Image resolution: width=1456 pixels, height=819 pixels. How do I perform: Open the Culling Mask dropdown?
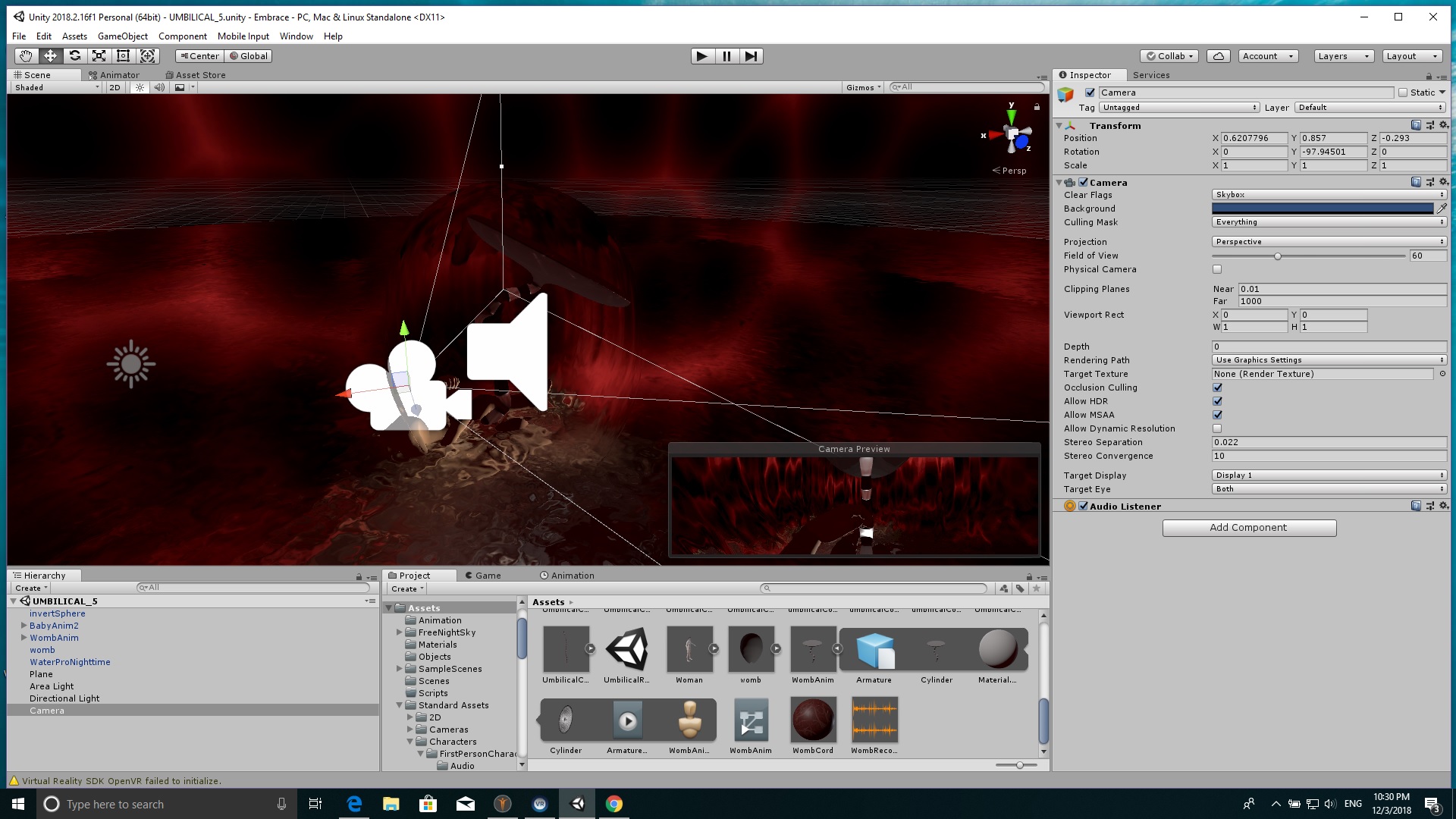click(x=1329, y=222)
